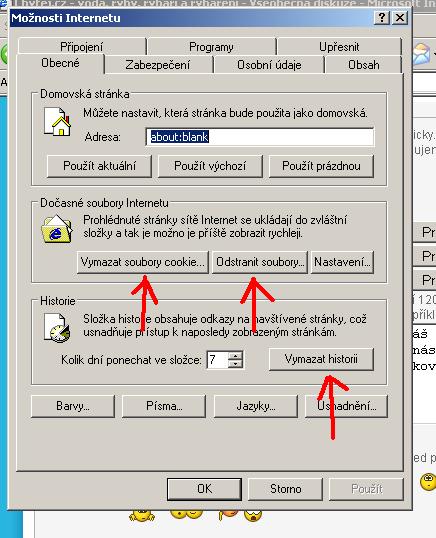Viewport: 436px width, 538px height.
Task: Select the Upřesnit tab
Action: pyautogui.click(x=339, y=47)
